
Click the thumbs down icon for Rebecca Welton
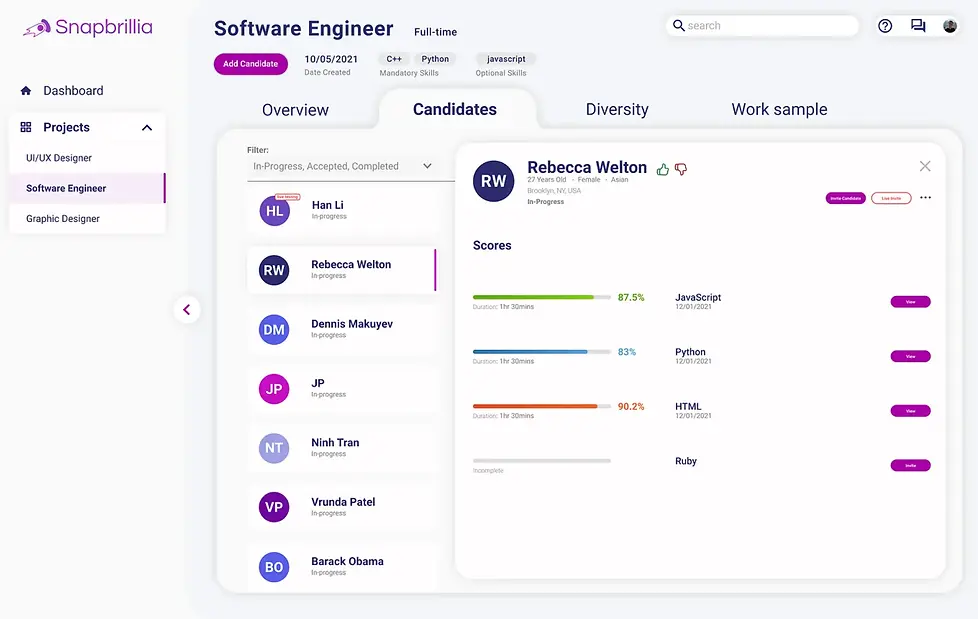680,169
